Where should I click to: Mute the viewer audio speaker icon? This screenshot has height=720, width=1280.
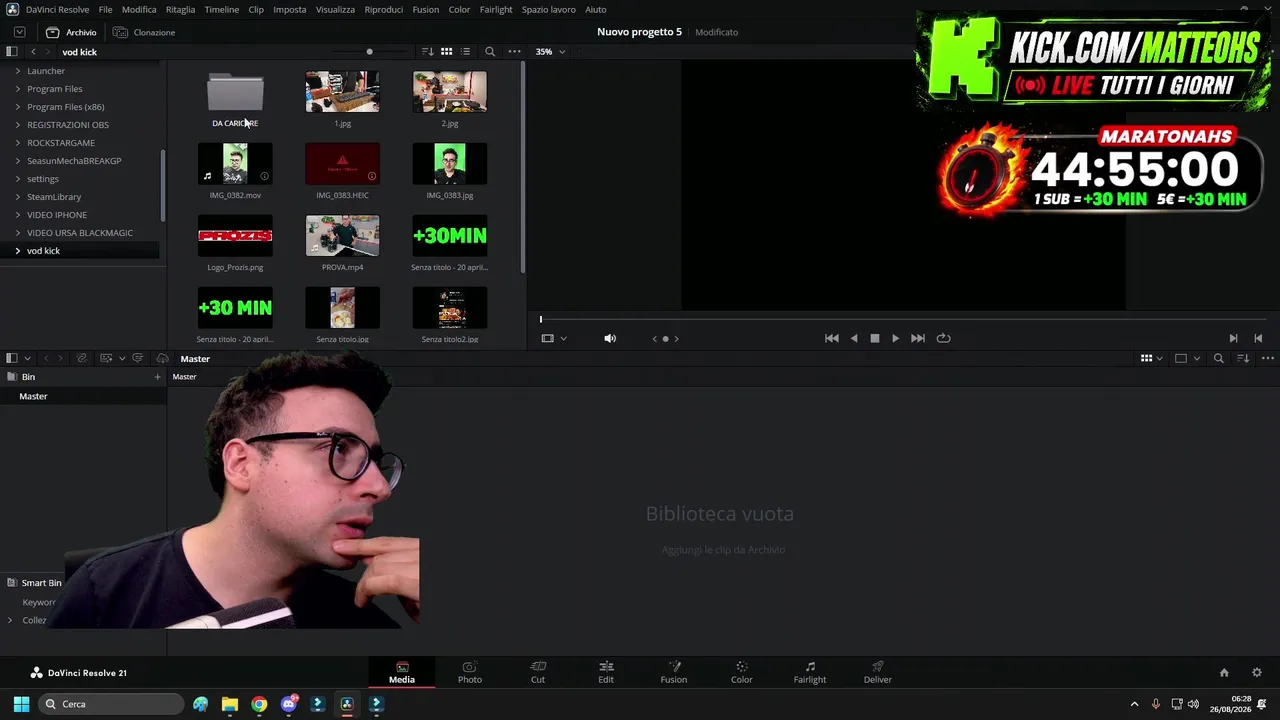(x=610, y=338)
